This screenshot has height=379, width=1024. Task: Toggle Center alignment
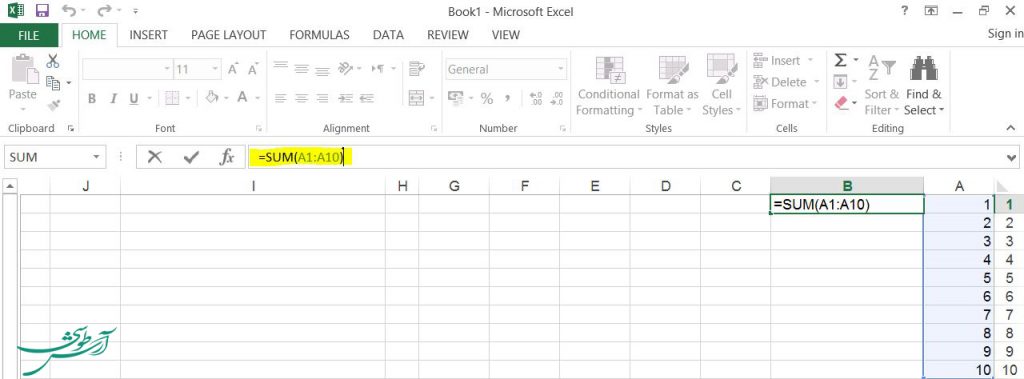[x=301, y=99]
